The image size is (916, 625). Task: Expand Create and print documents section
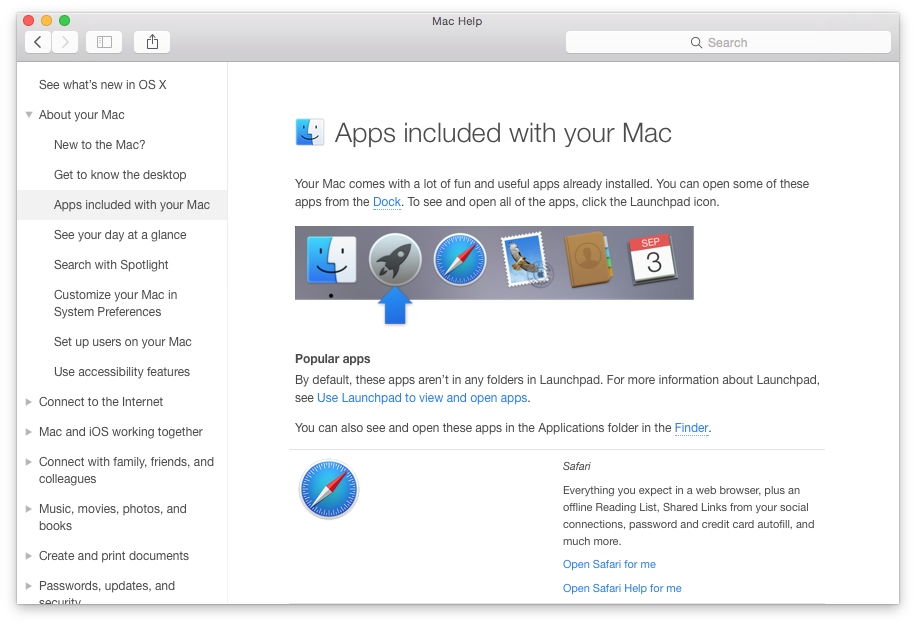(29, 556)
